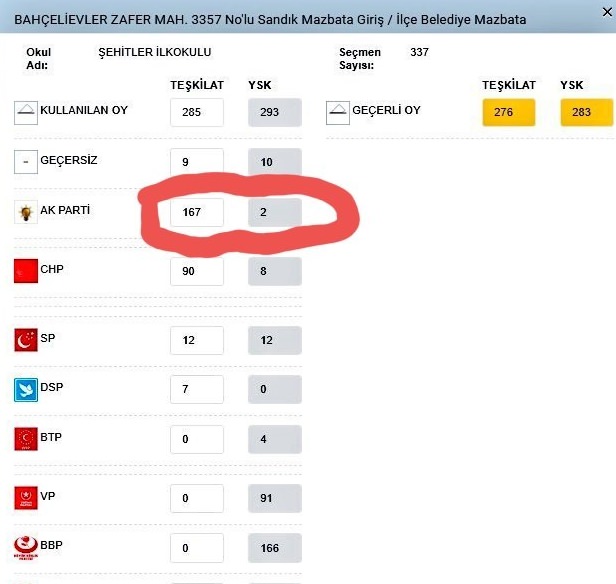Click the GEÇERSİZ dash icon
The height and width of the screenshot is (584, 616).
tap(25, 161)
